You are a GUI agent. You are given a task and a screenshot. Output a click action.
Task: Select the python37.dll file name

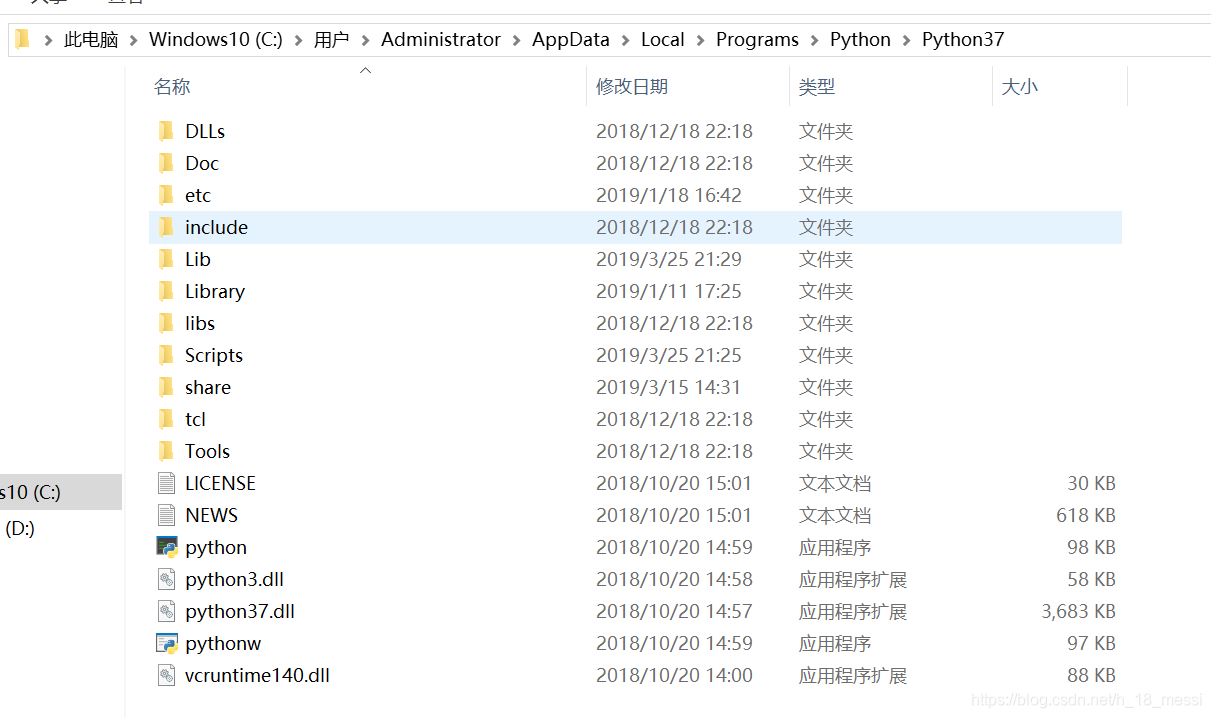pyautogui.click(x=240, y=611)
